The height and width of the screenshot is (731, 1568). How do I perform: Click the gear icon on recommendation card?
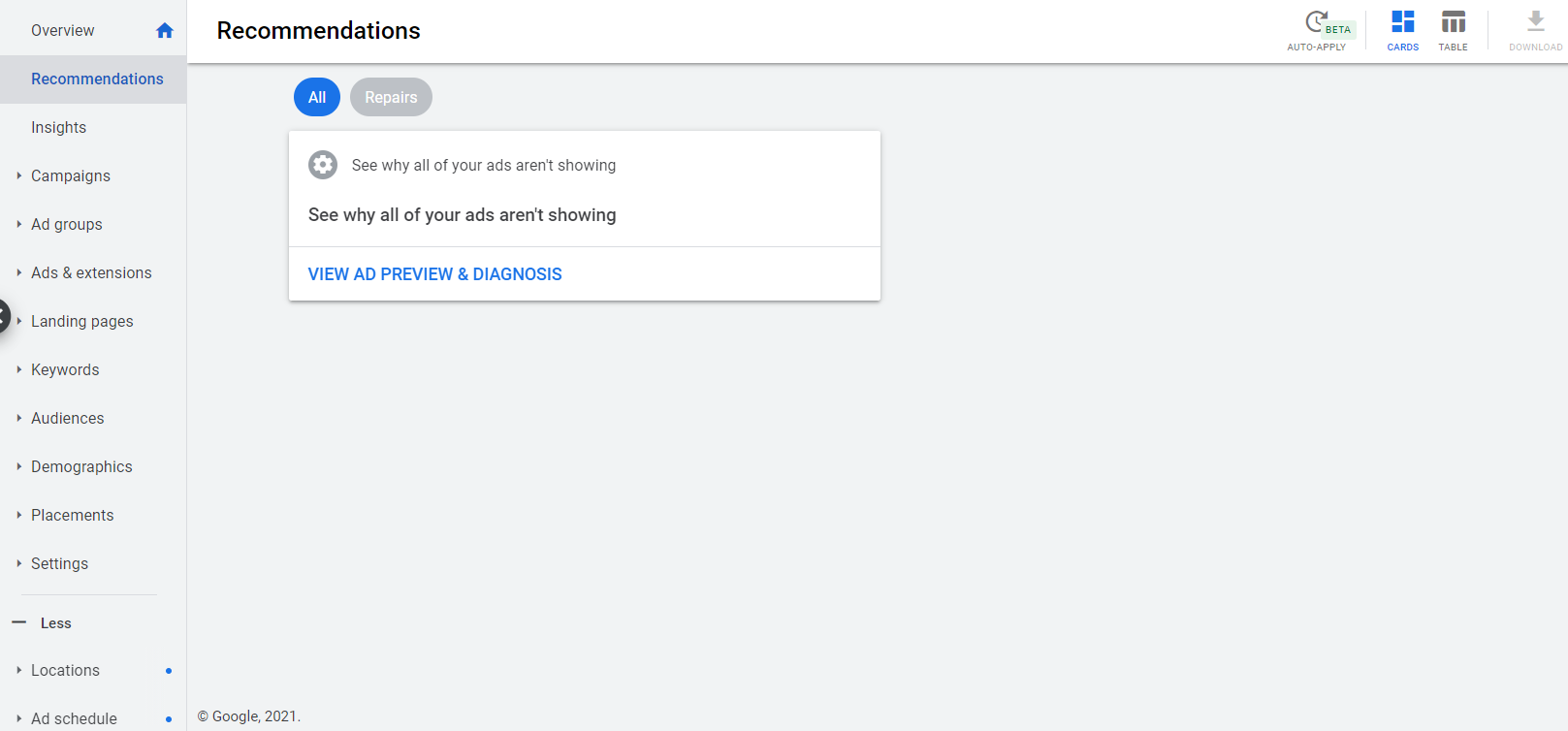coord(323,165)
